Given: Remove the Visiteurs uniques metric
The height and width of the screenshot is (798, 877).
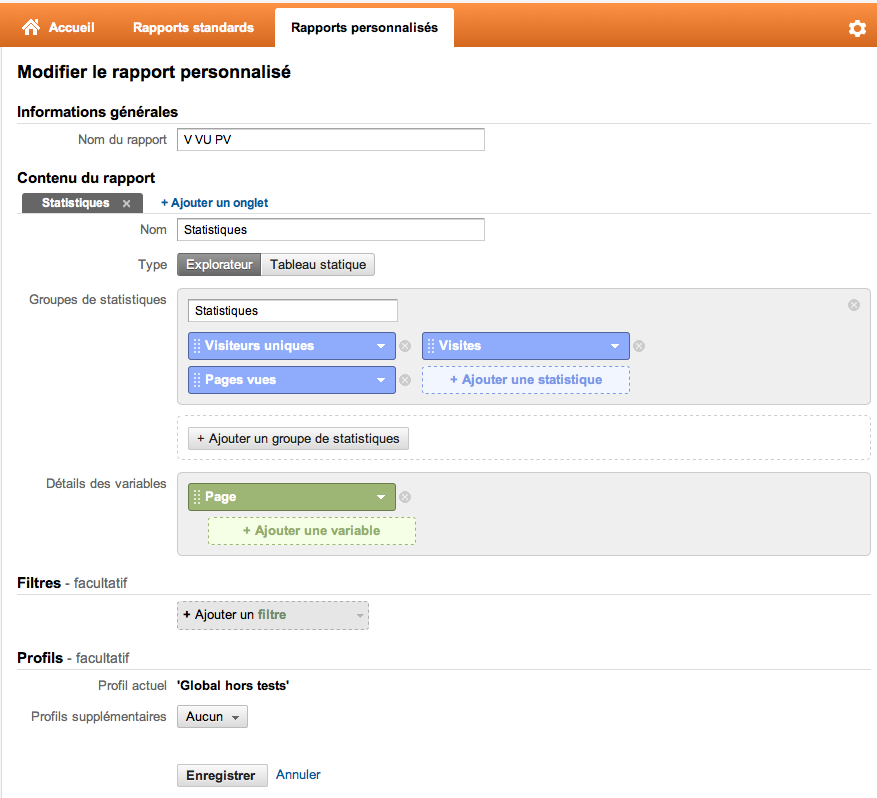Looking at the screenshot, I should click(406, 346).
